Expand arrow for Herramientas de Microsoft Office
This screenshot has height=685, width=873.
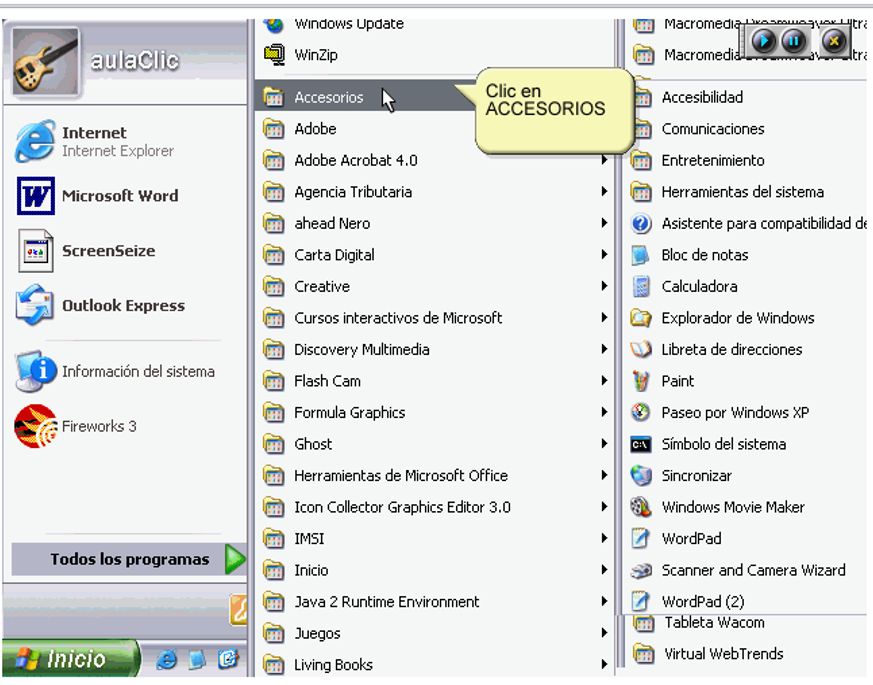coord(604,476)
